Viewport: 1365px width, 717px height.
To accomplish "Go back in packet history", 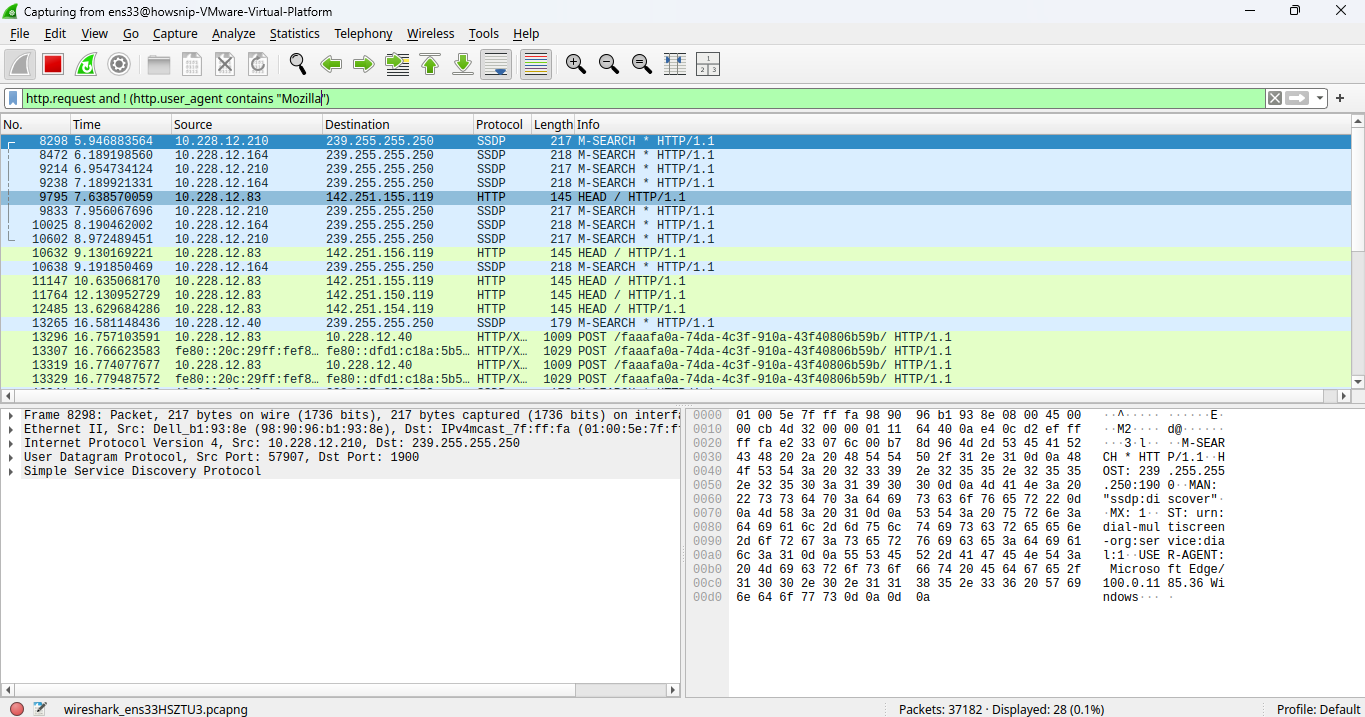I will click(x=331, y=64).
